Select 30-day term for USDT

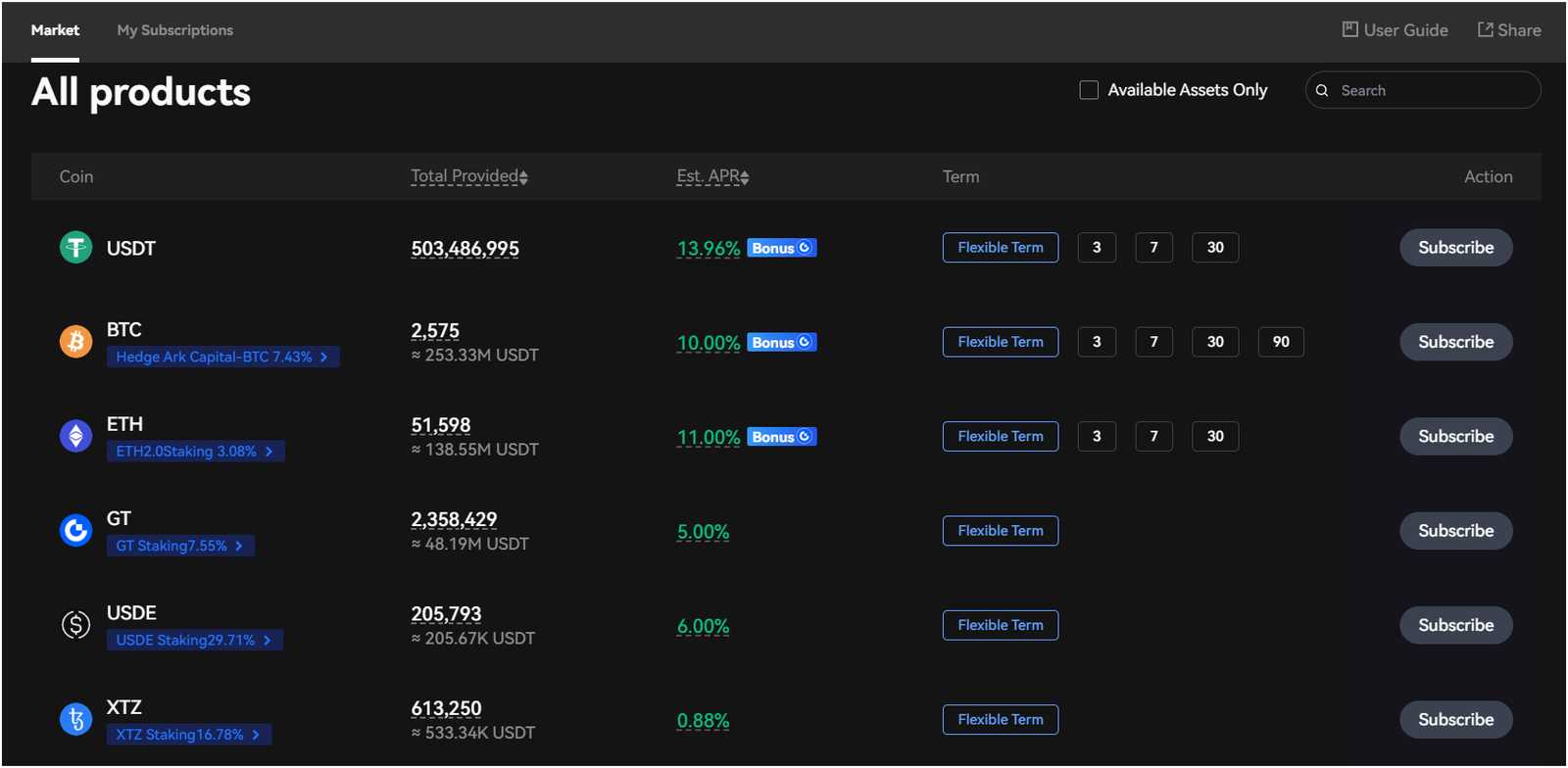1215,248
